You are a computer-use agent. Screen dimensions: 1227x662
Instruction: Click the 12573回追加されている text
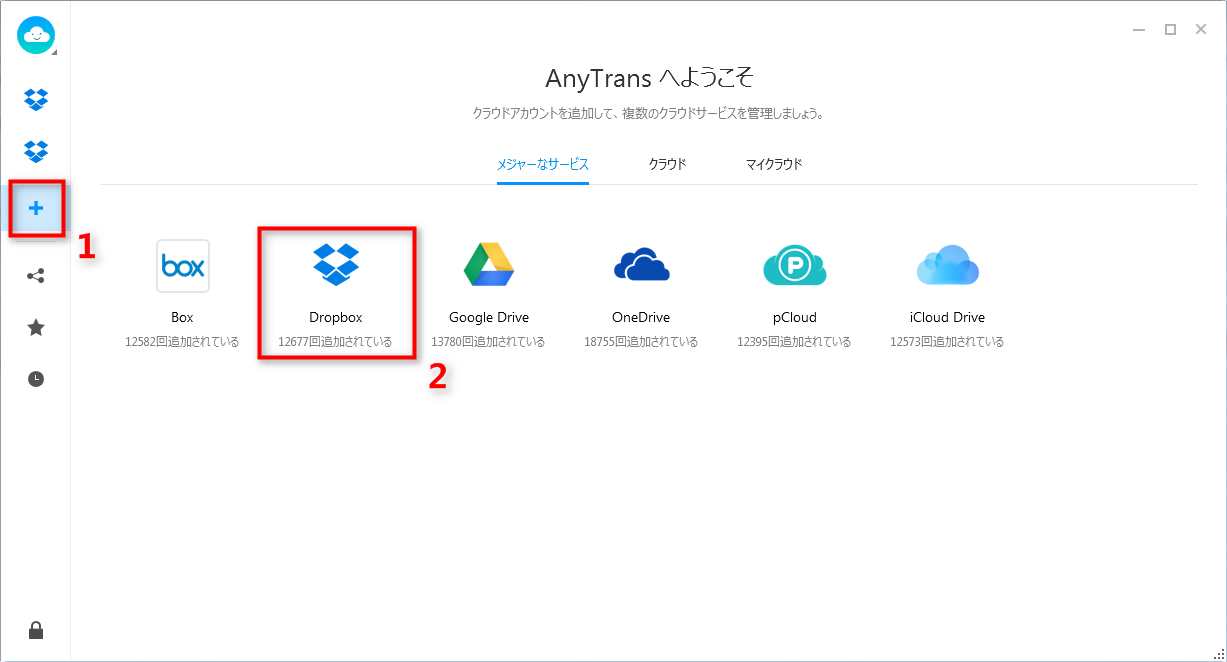tap(947, 342)
